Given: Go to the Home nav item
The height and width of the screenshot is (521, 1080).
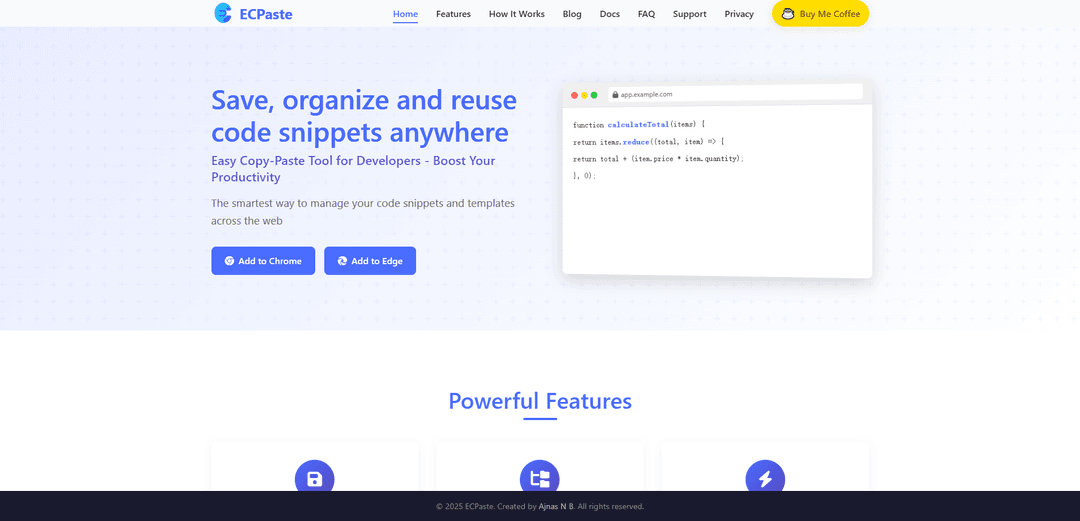Looking at the screenshot, I should 405,14.
